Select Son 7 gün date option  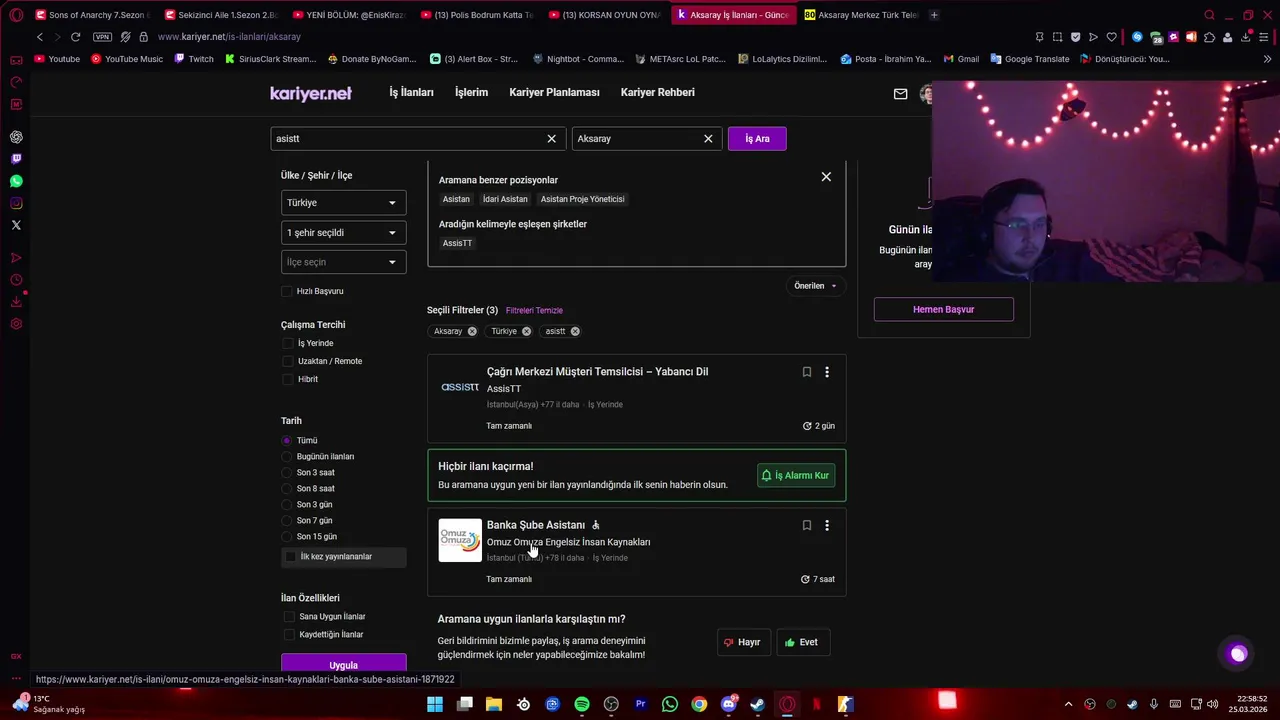[287, 520]
